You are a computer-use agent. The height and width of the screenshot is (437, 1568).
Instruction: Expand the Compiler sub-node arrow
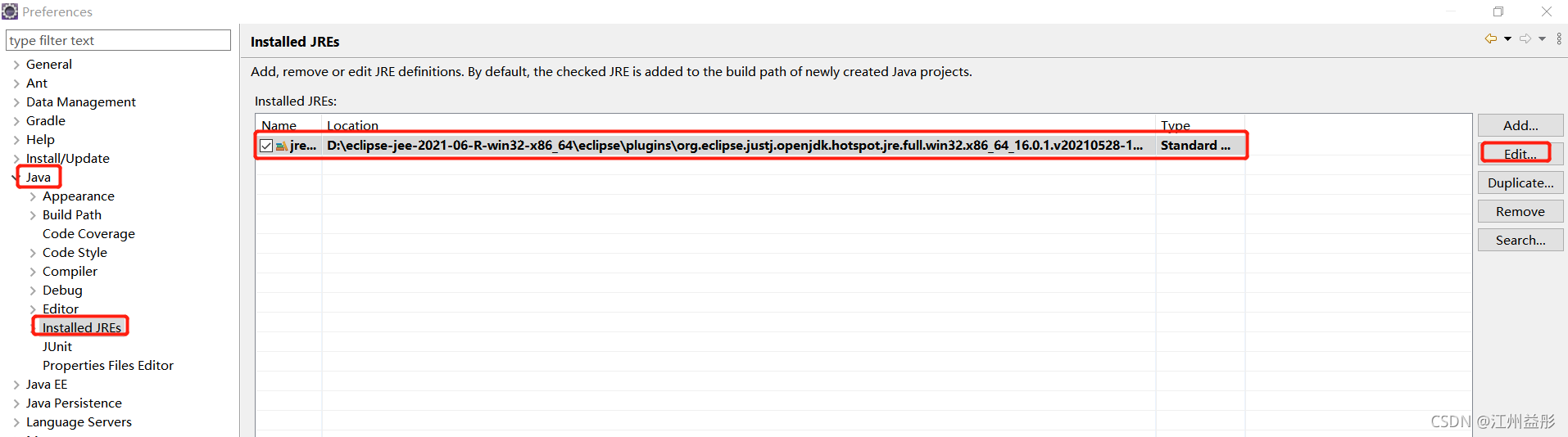click(x=33, y=272)
